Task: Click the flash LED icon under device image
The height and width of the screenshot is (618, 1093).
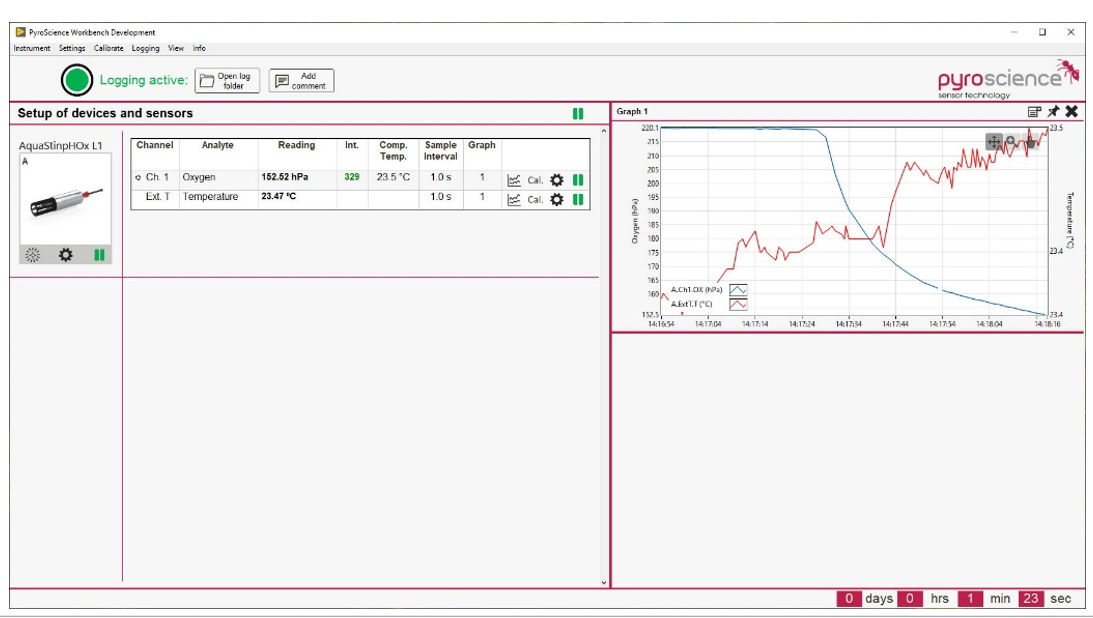Action: tap(33, 255)
